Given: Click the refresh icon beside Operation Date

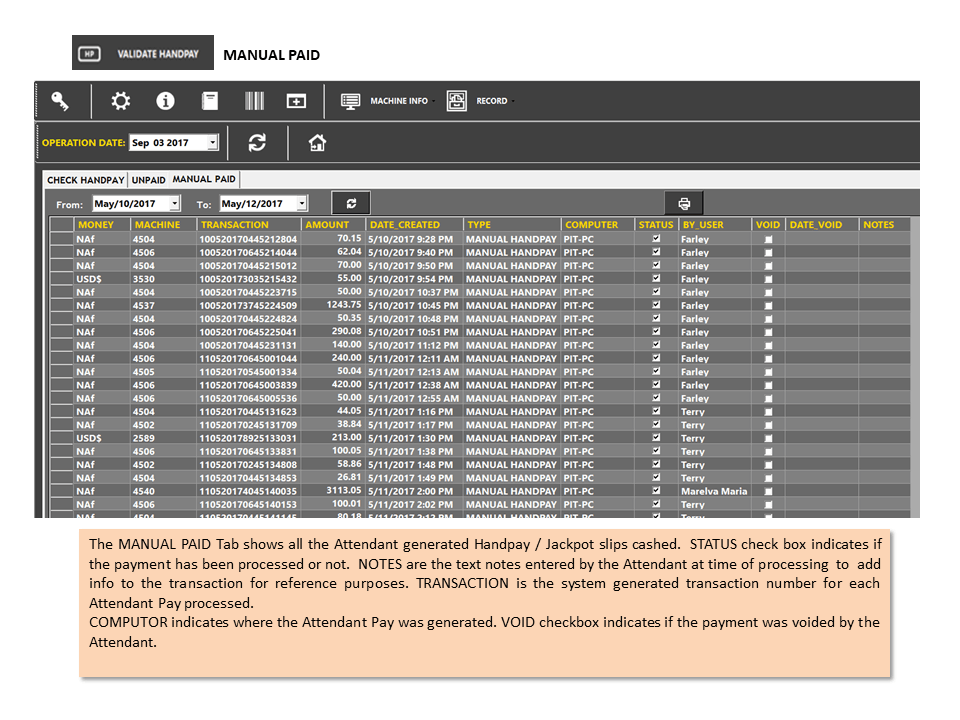Looking at the screenshot, I should point(257,143).
